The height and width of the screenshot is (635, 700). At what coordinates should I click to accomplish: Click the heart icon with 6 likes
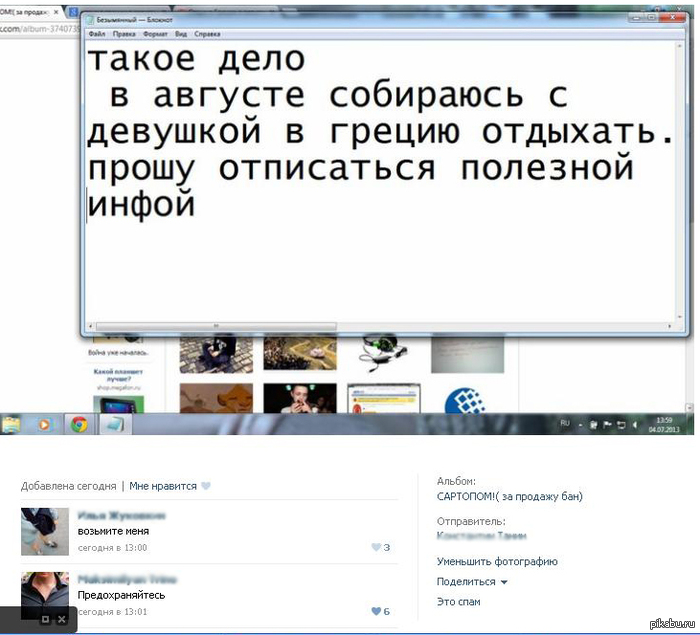click(x=376, y=611)
